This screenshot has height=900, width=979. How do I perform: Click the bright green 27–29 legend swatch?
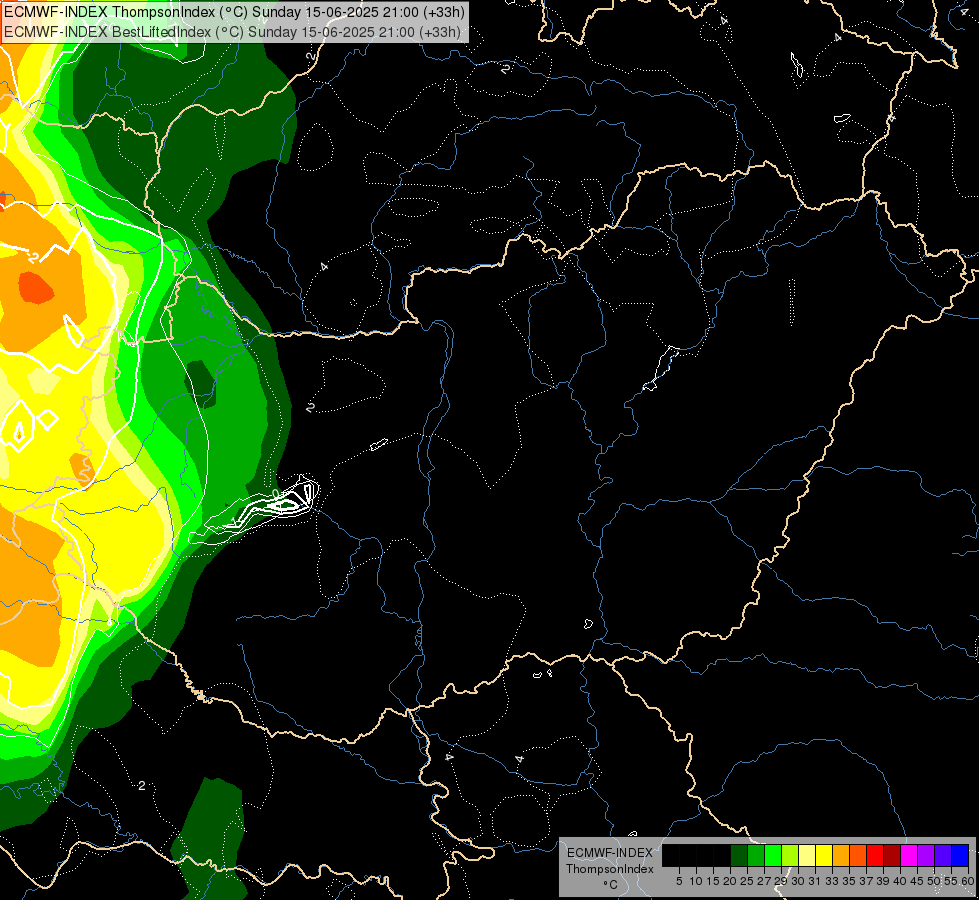773,855
